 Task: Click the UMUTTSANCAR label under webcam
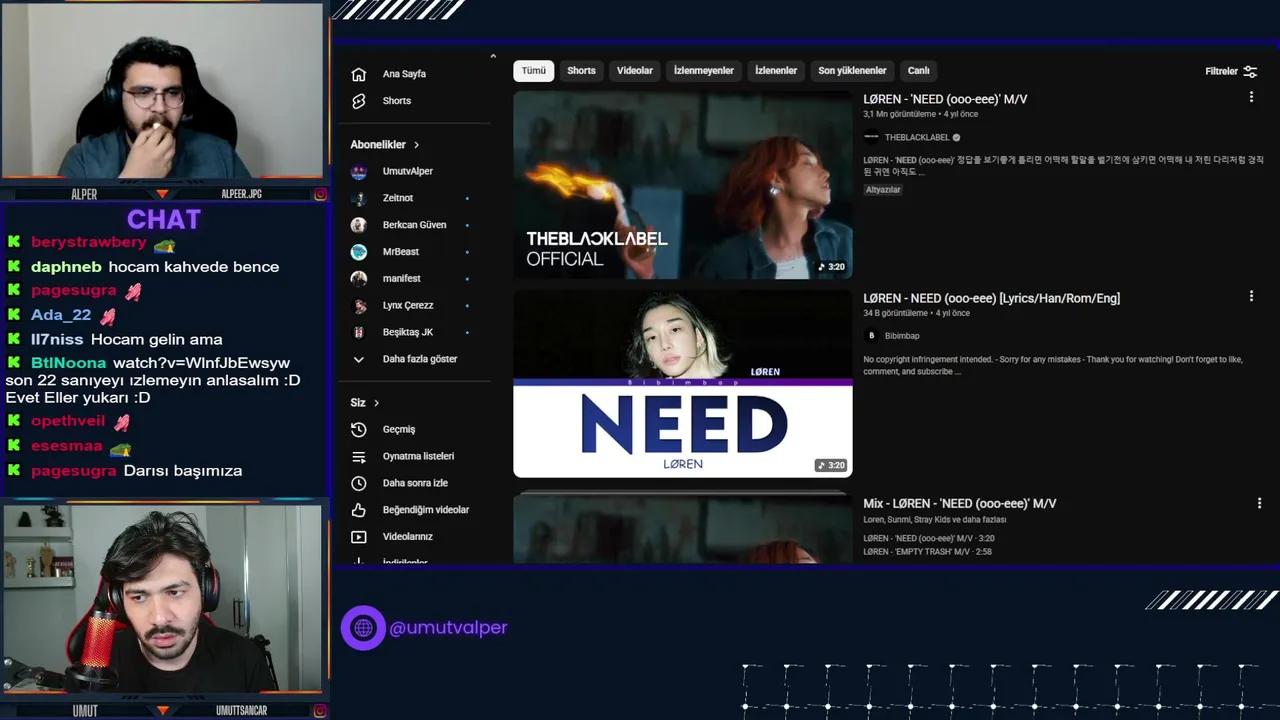click(241, 711)
